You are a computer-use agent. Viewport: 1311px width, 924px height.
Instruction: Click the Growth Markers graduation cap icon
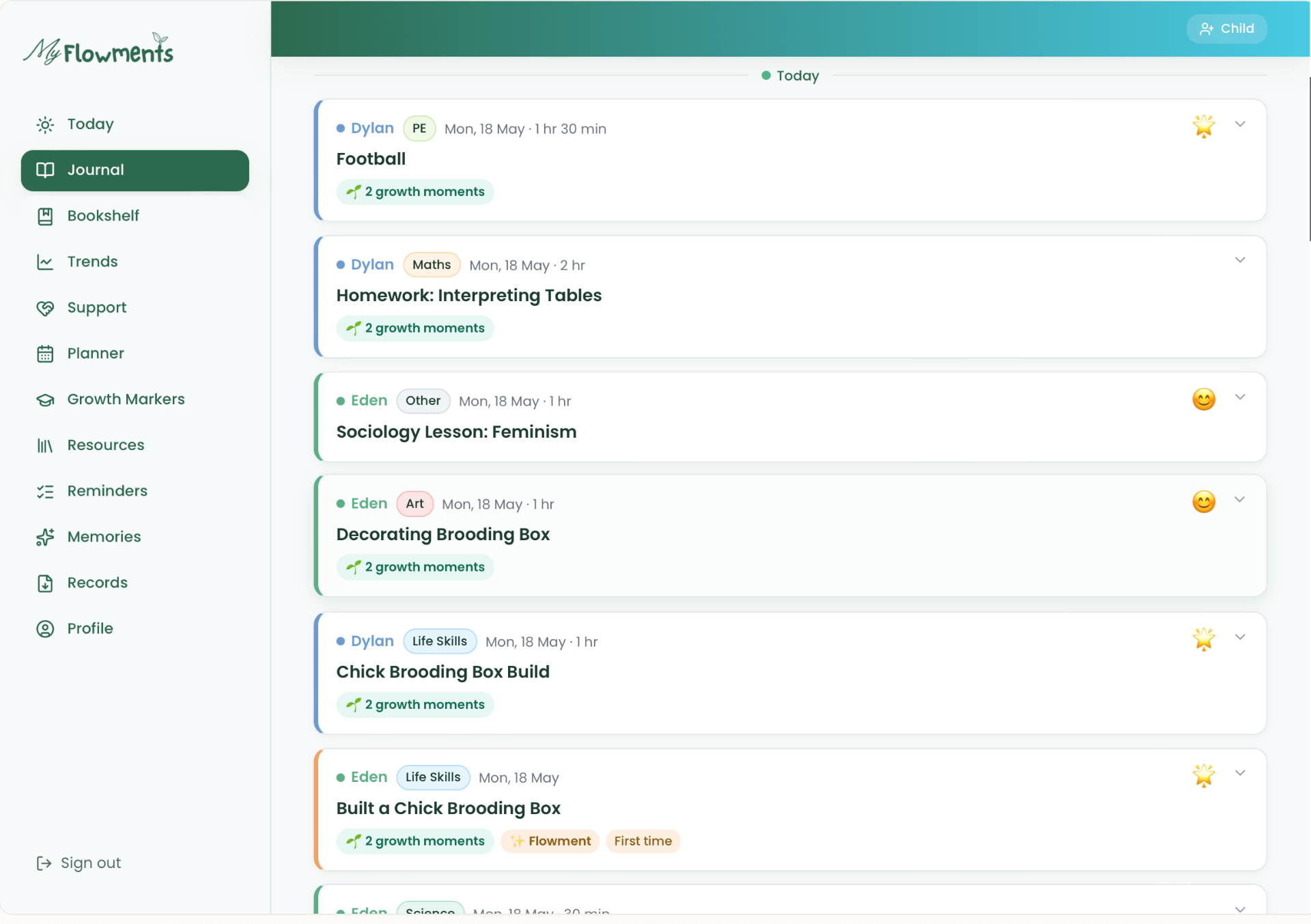(45, 400)
